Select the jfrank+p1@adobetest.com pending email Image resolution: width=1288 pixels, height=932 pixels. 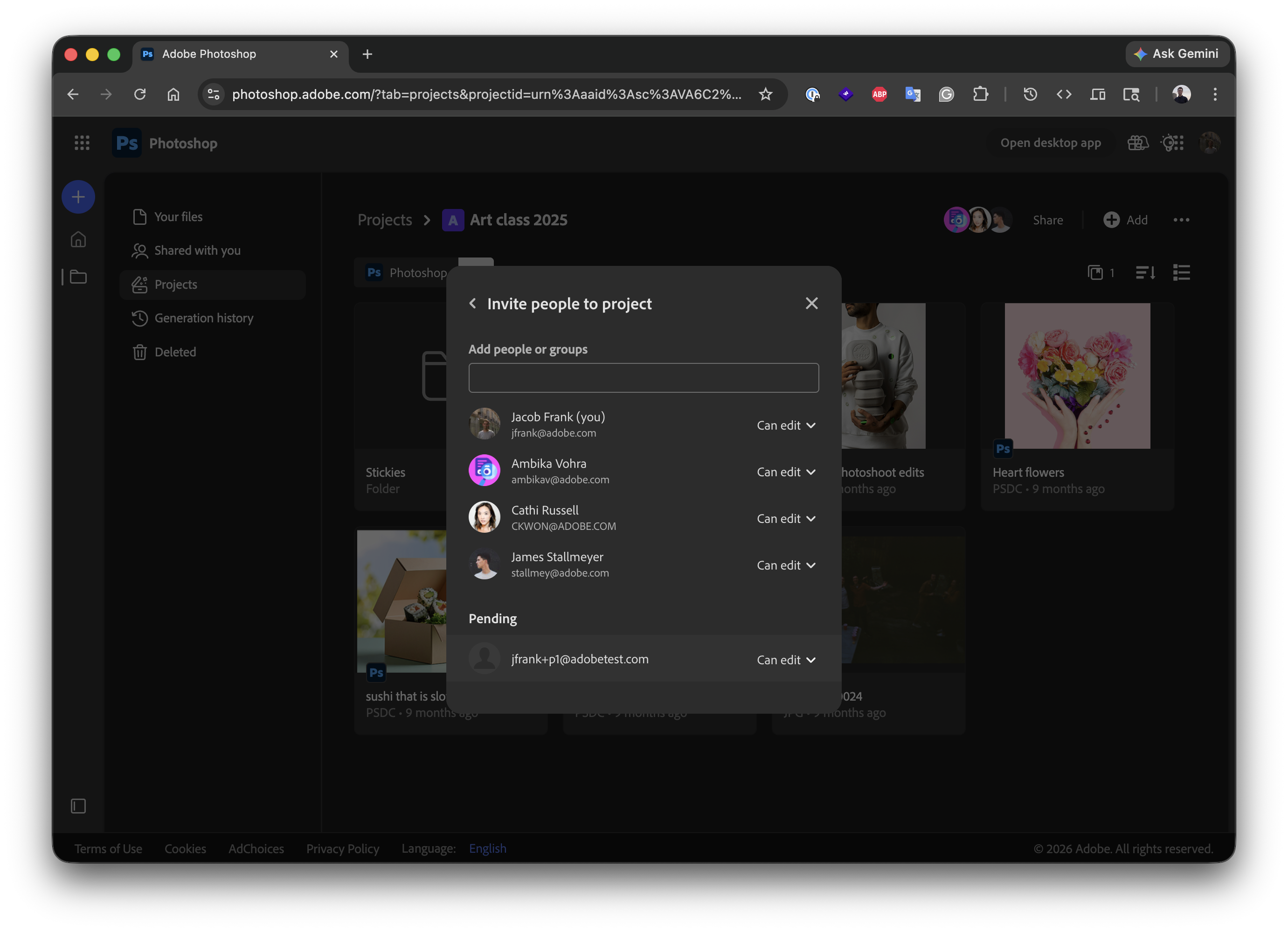pyautogui.click(x=579, y=659)
